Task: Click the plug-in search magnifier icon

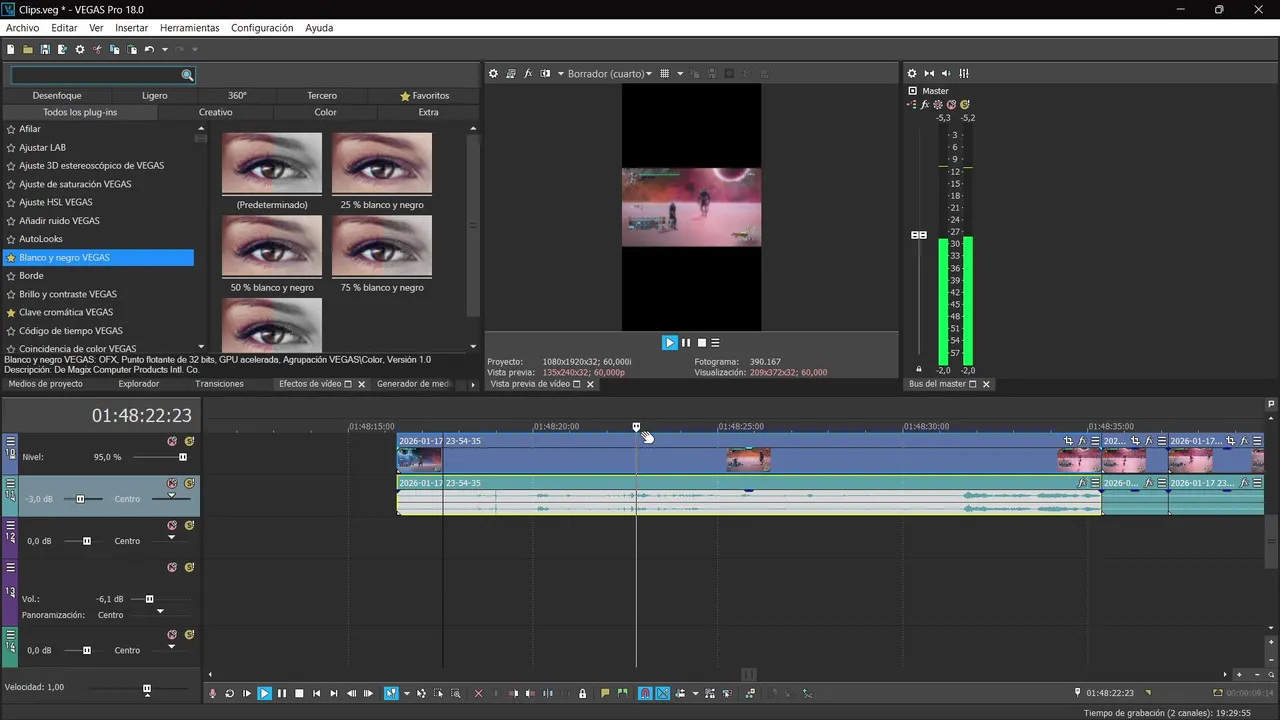Action: tap(187, 75)
